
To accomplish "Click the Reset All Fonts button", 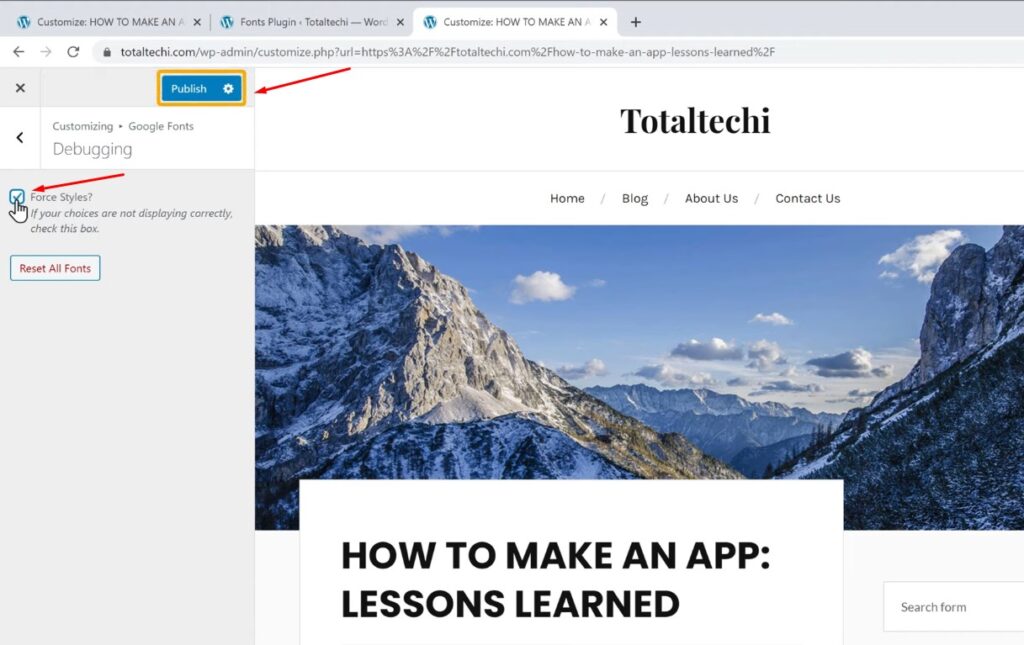I will [x=55, y=268].
